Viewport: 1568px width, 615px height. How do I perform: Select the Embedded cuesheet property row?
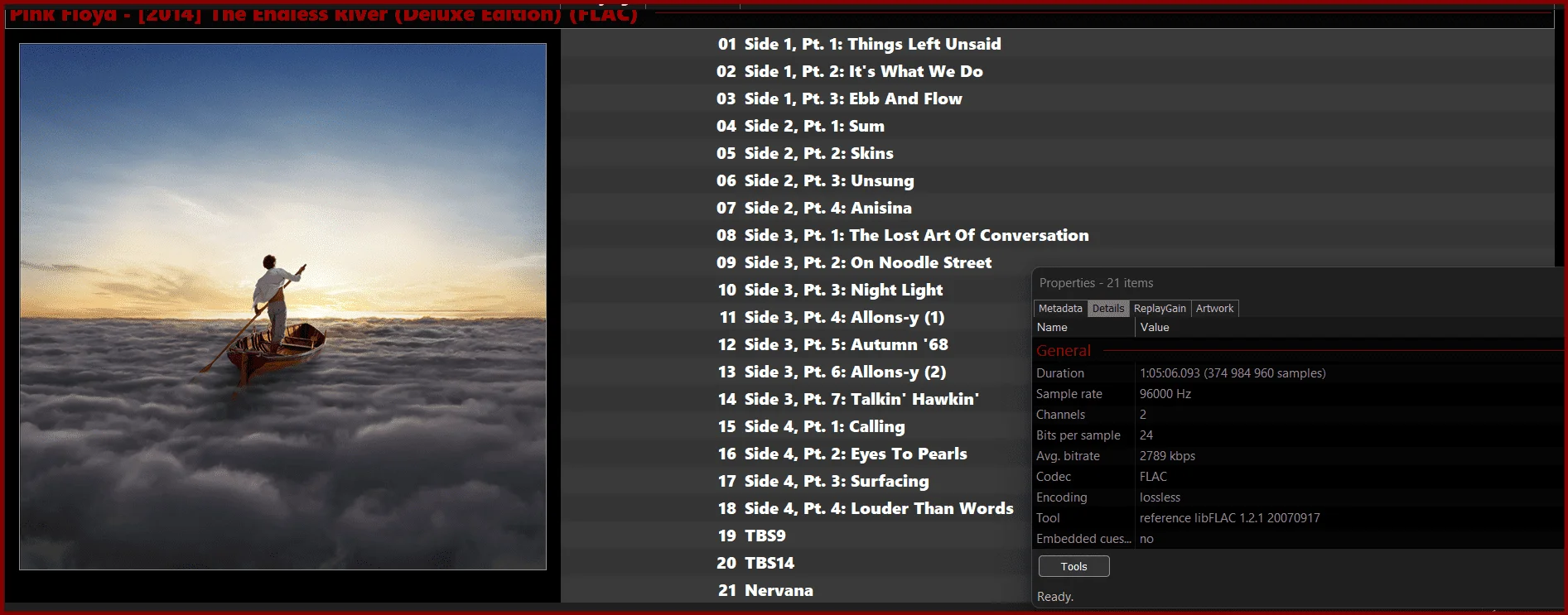tap(1298, 539)
